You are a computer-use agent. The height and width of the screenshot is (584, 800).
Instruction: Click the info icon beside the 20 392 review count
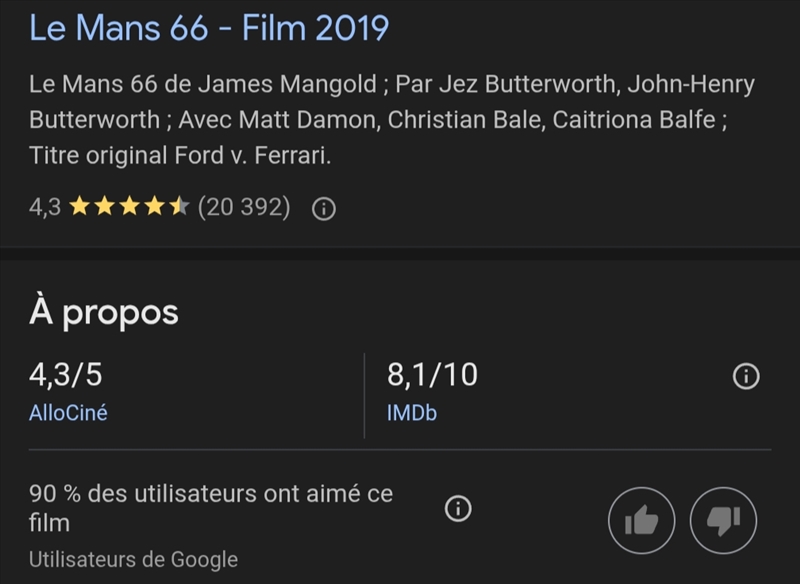(324, 209)
